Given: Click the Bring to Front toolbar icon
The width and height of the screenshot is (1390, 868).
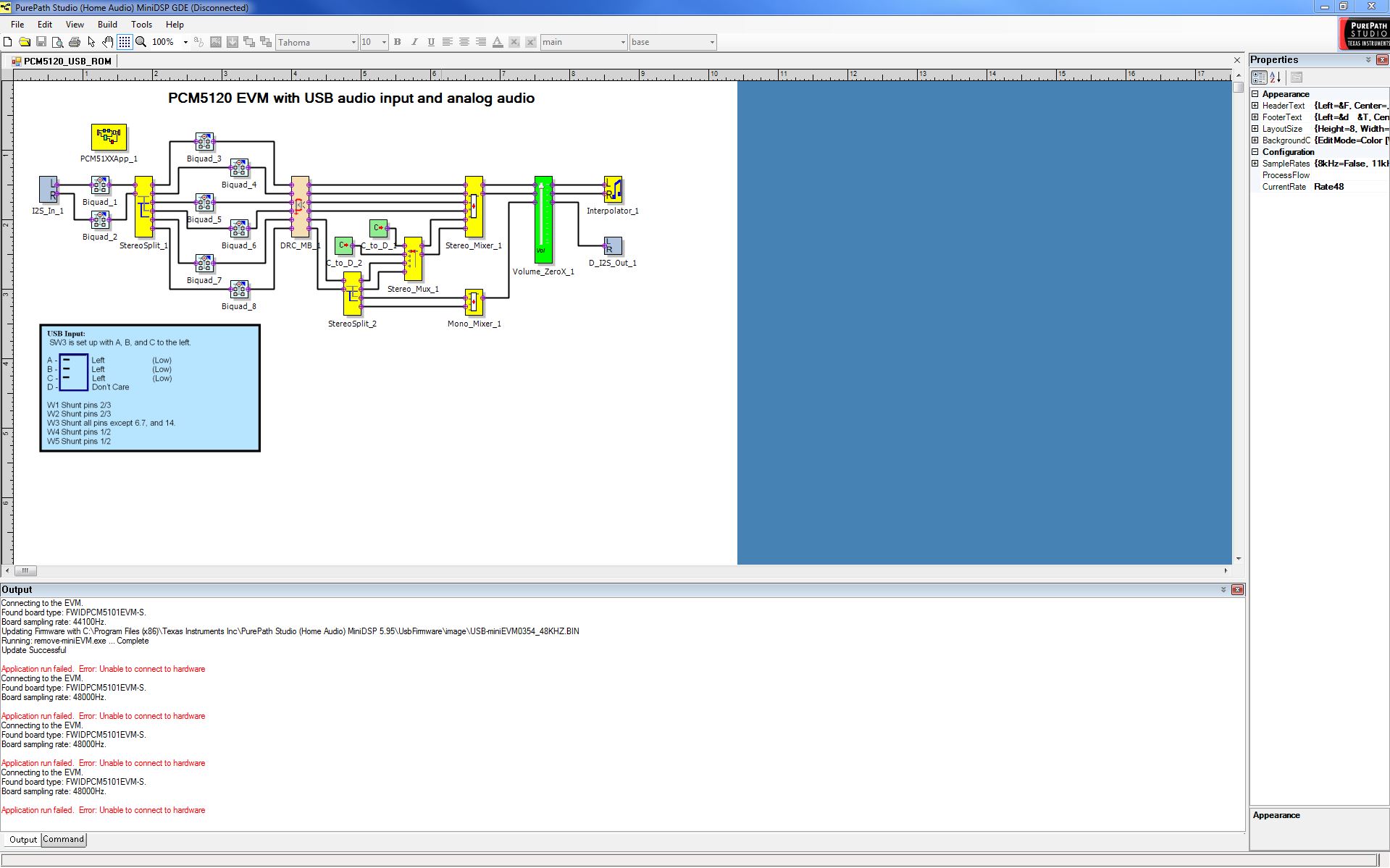Looking at the screenshot, I should [249, 42].
